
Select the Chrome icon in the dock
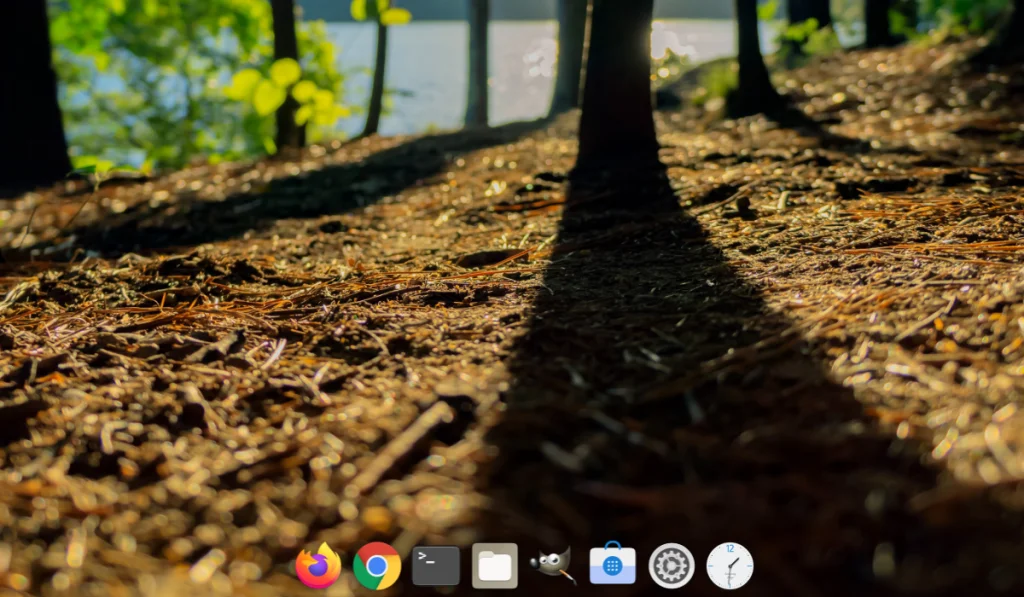[x=378, y=565]
